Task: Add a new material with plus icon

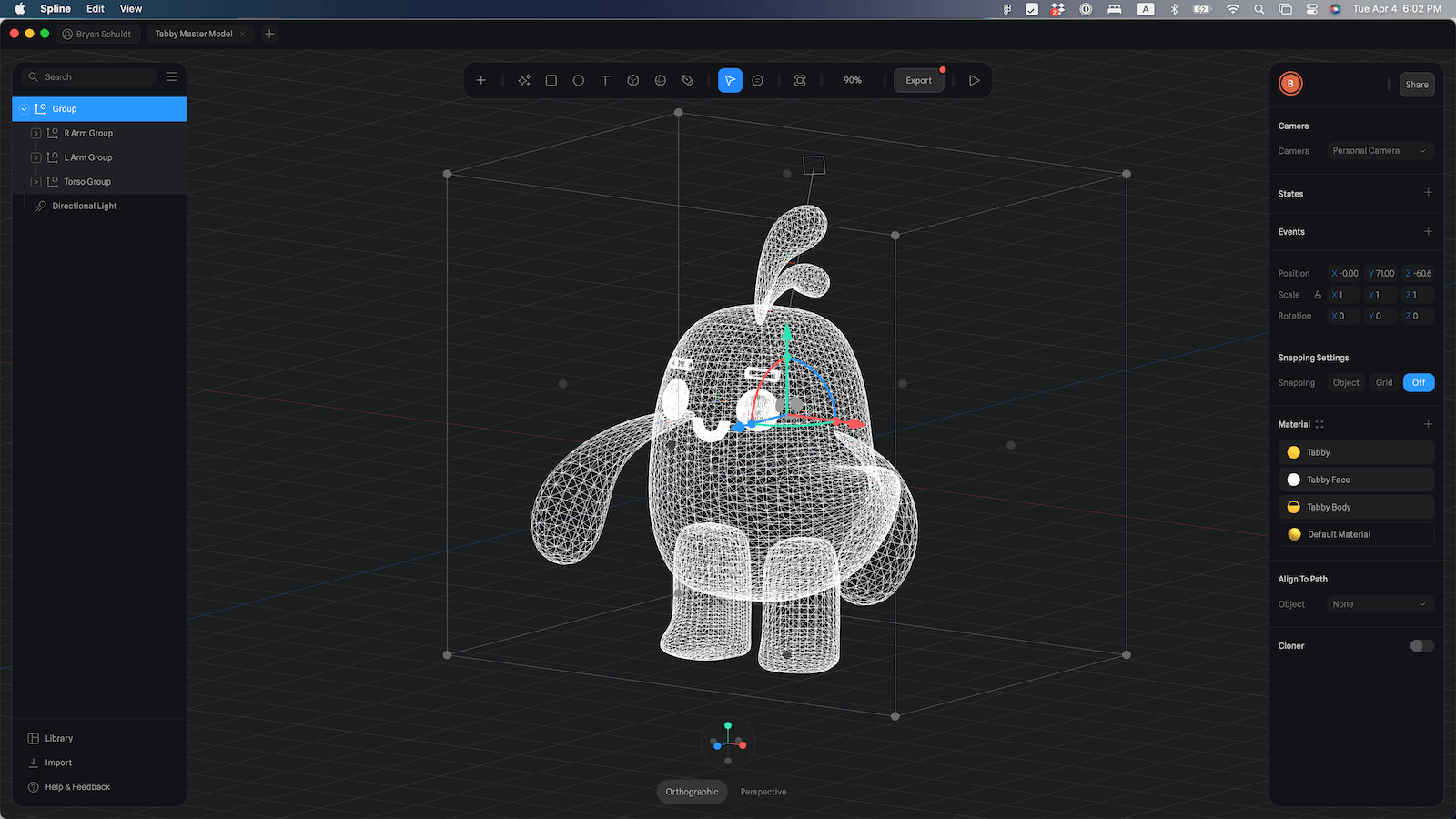Action: point(1428,424)
